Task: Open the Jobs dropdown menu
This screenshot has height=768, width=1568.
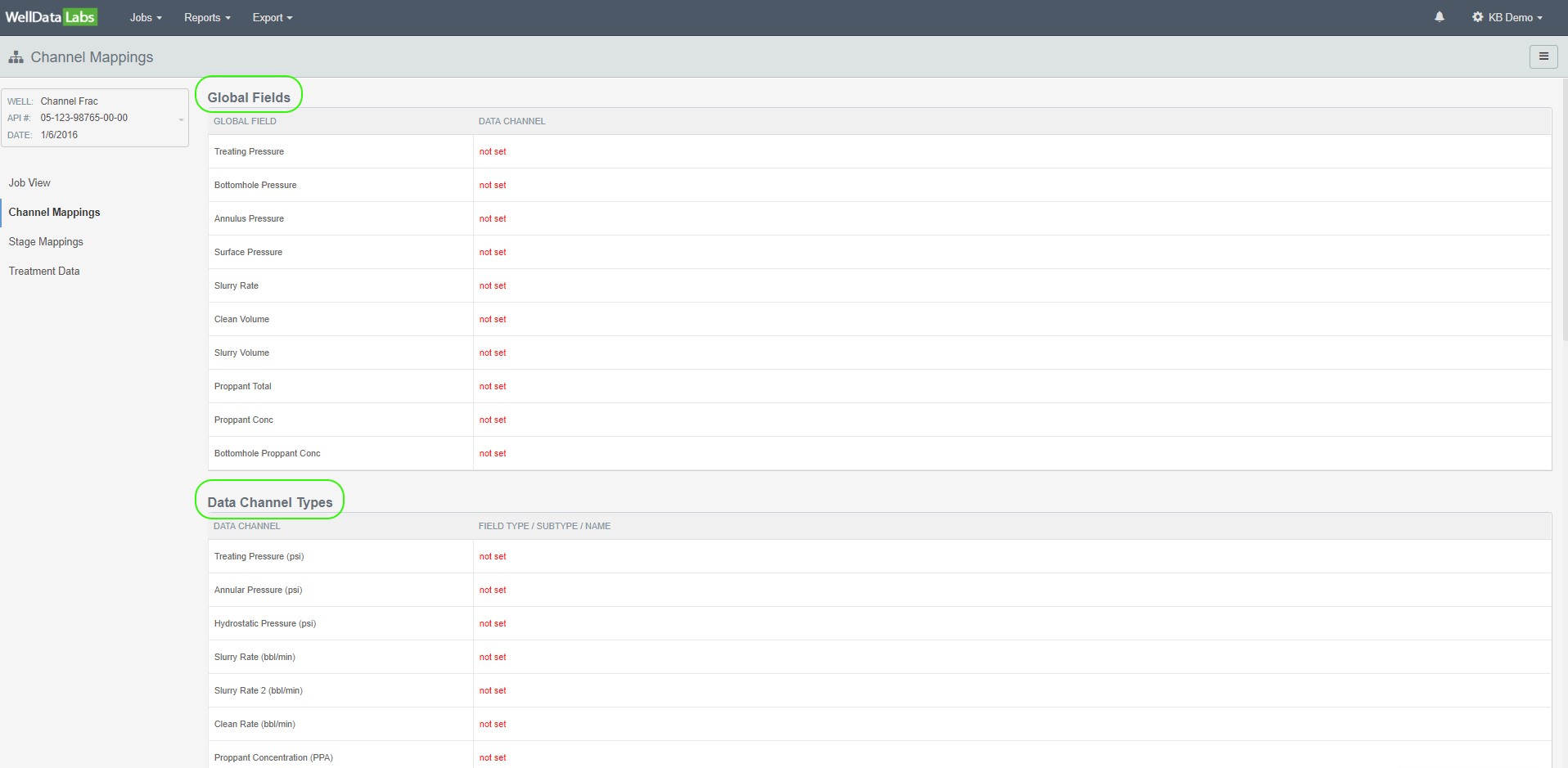Action: (x=146, y=17)
